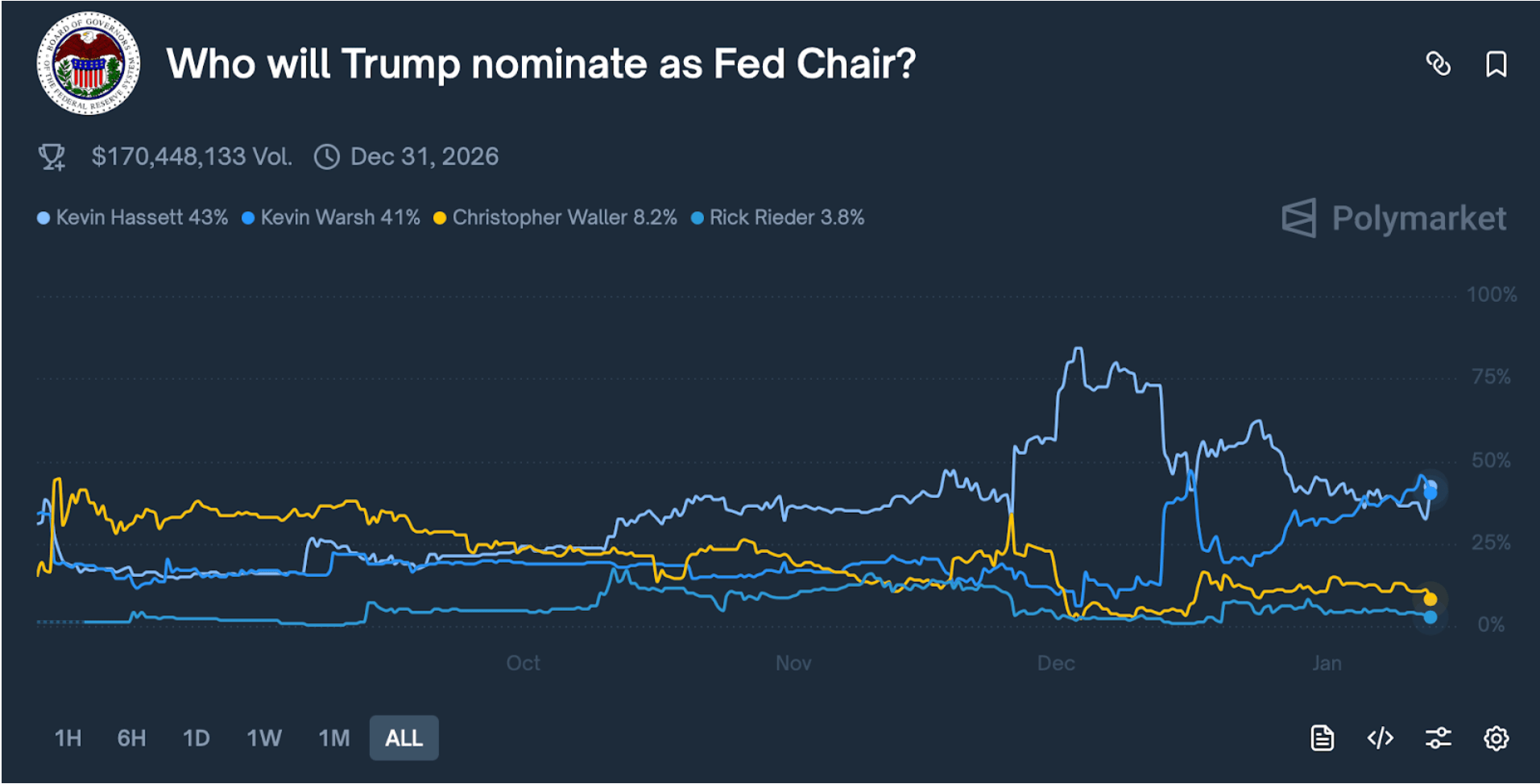Image resolution: width=1540 pixels, height=784 pixels.
Task: Select the 1H time range
Action: point(68,737)
